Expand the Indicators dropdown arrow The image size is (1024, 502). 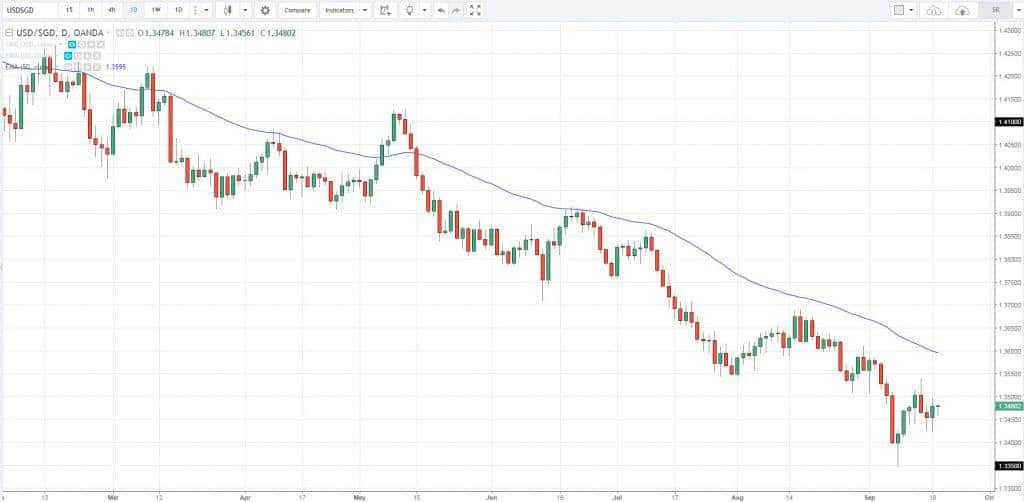pos(364,10)
